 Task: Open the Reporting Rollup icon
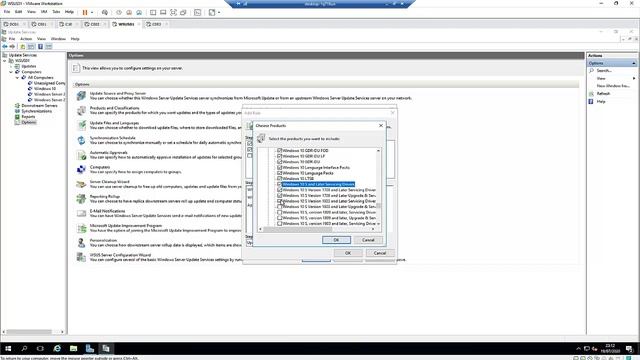click(x=81, y=199)
